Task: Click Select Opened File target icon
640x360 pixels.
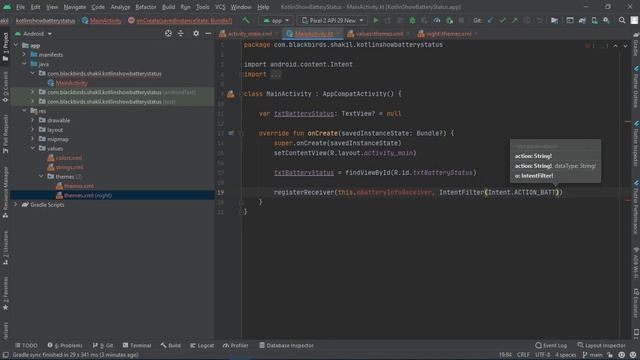Action: pos(168,33)
